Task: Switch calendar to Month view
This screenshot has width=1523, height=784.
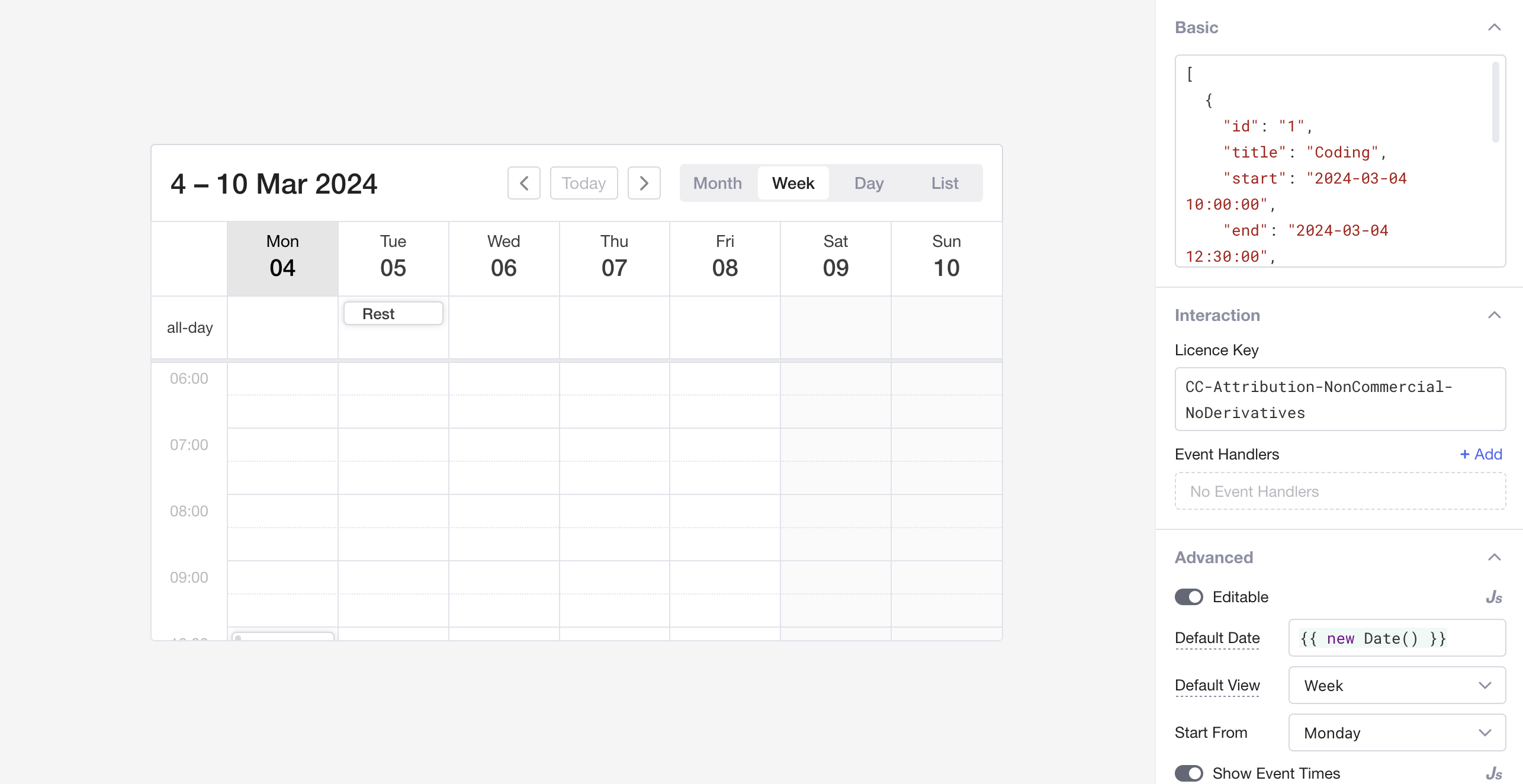Action: [717, 183]
